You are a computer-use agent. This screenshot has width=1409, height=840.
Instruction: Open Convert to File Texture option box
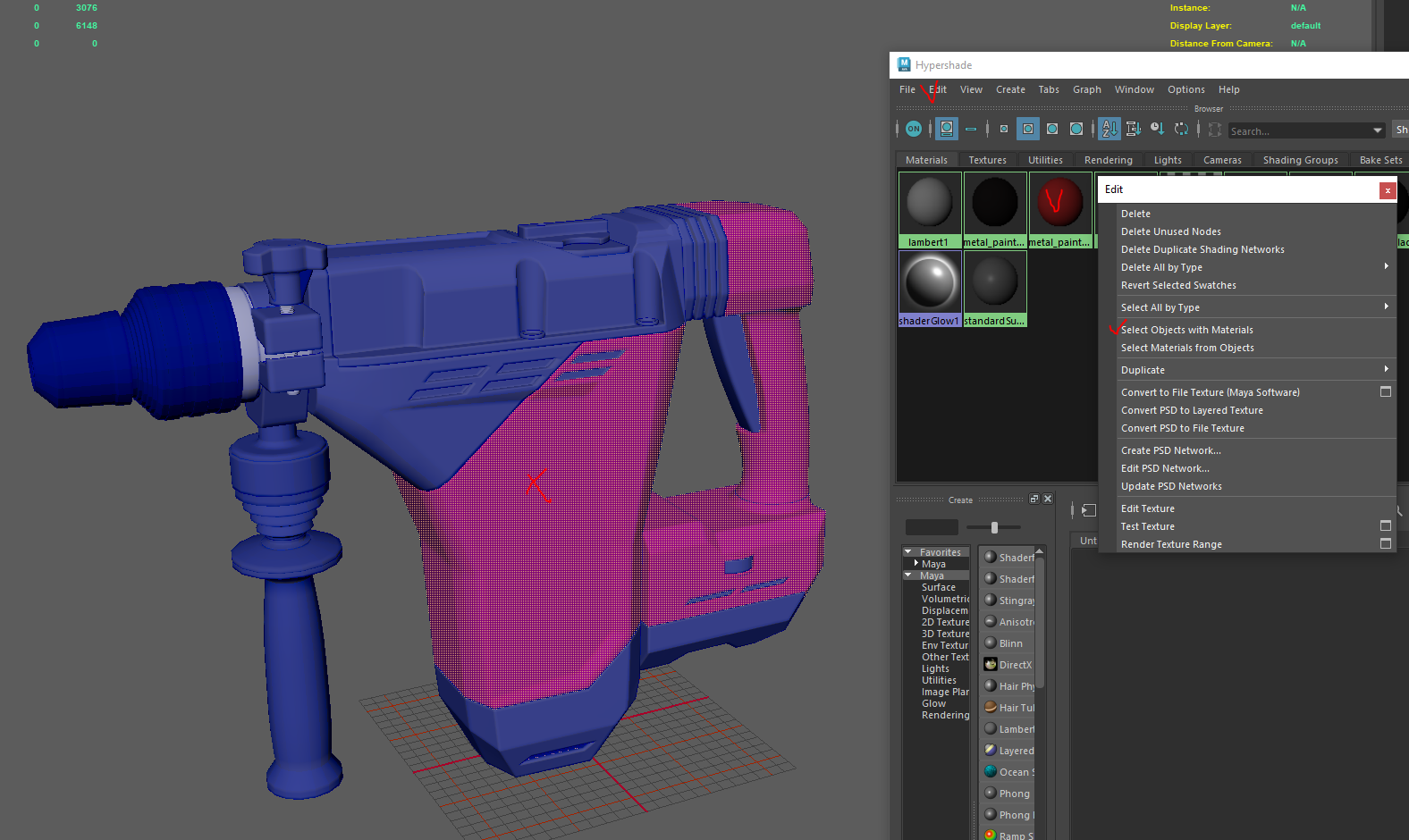pyautogui.click(x=1385, y=391)
